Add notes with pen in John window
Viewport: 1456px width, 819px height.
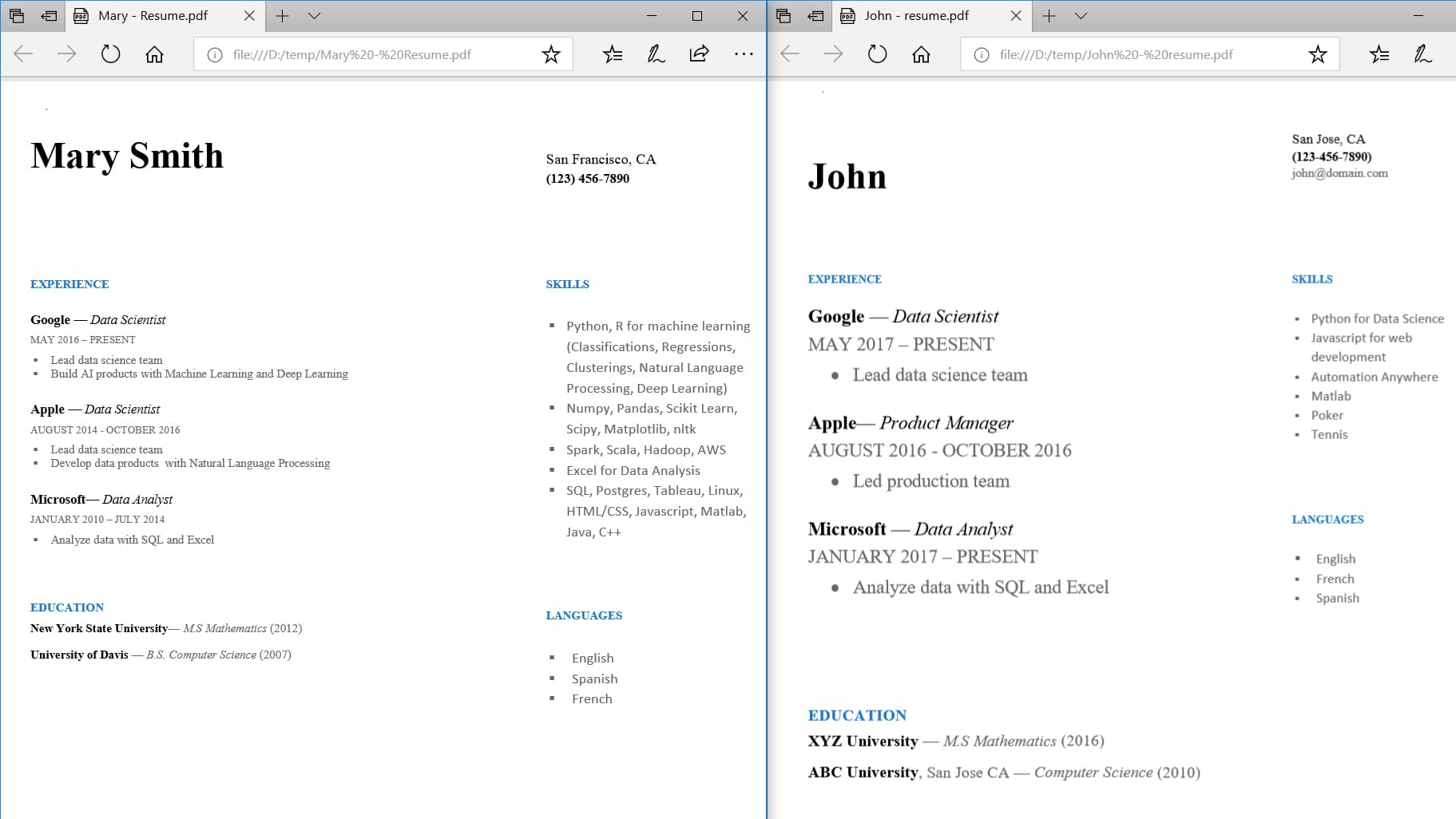click(1422, 54)
